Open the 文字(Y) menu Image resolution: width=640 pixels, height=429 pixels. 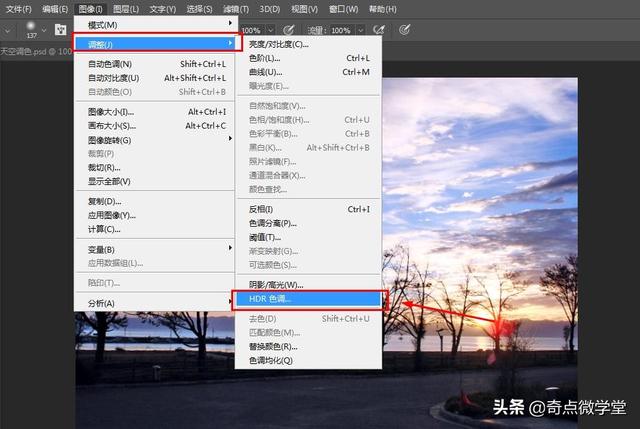point(162,9)
